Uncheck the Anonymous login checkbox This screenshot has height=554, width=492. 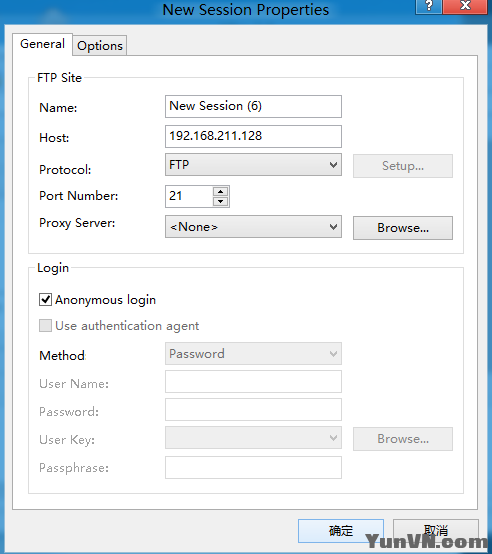point(45,300)
